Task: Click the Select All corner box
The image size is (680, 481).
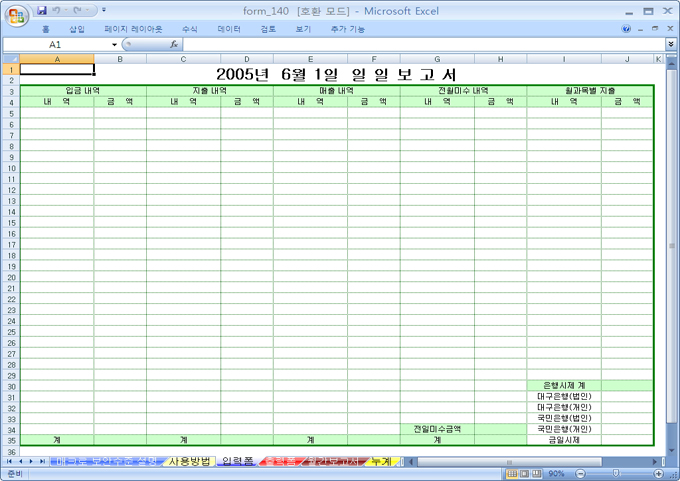Action: [10, 59]
